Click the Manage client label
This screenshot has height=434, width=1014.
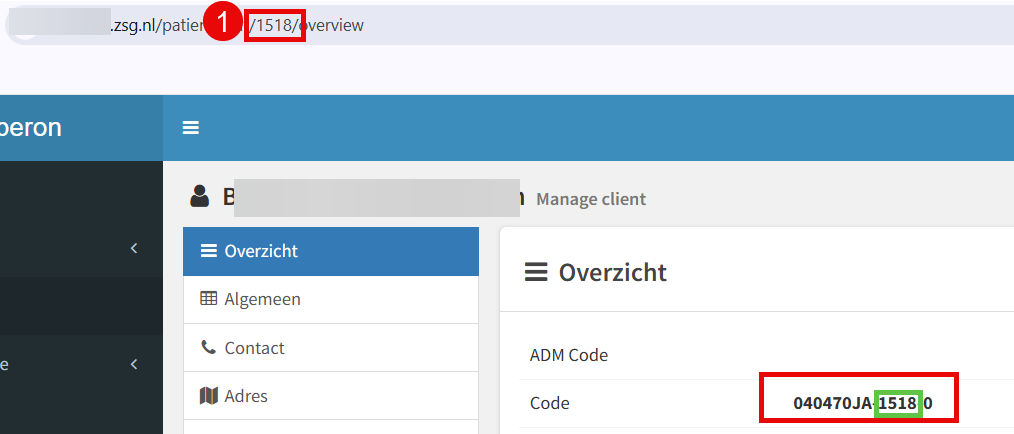click(591, 199)
